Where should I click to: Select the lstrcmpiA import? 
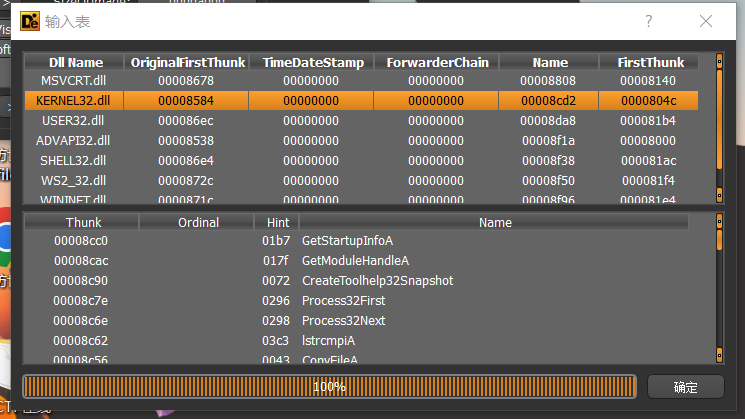(356, 341)
